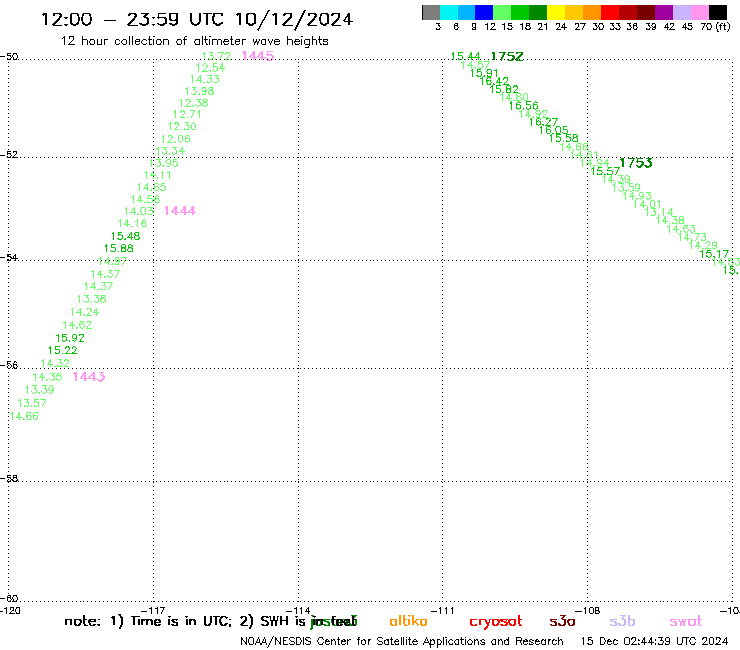
Task: Select the pink swatch in the legend
Action: tap(699, 13)
